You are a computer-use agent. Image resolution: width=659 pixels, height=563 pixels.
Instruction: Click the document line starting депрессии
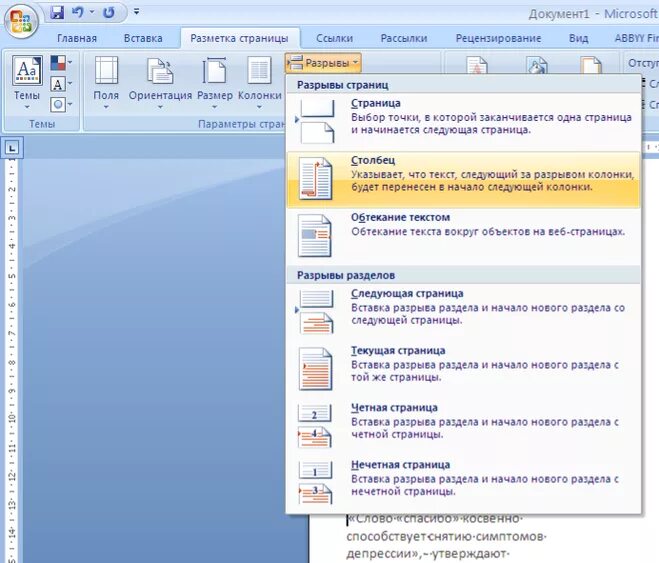(428, 555)
